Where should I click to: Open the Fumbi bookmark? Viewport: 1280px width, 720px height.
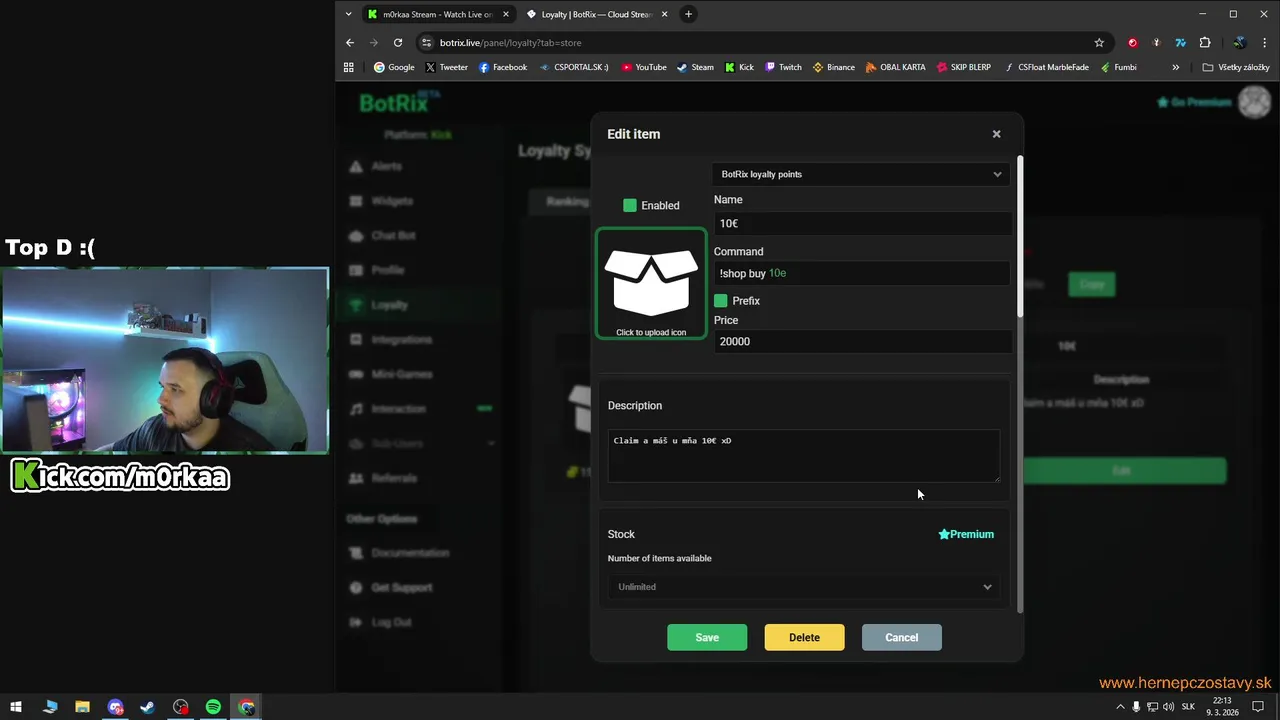pos(1118,68)
